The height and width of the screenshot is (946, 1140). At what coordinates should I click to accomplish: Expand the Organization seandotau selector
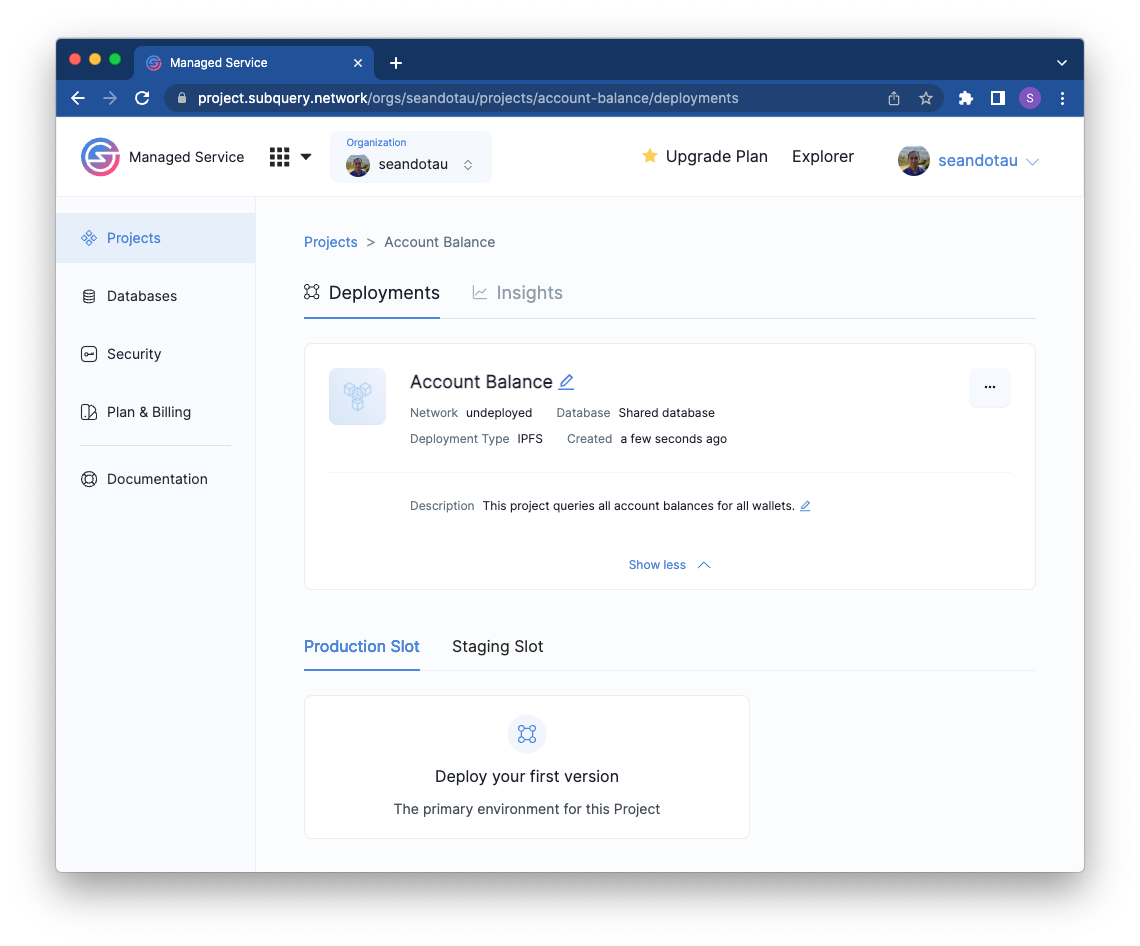[x=411, y=157]
